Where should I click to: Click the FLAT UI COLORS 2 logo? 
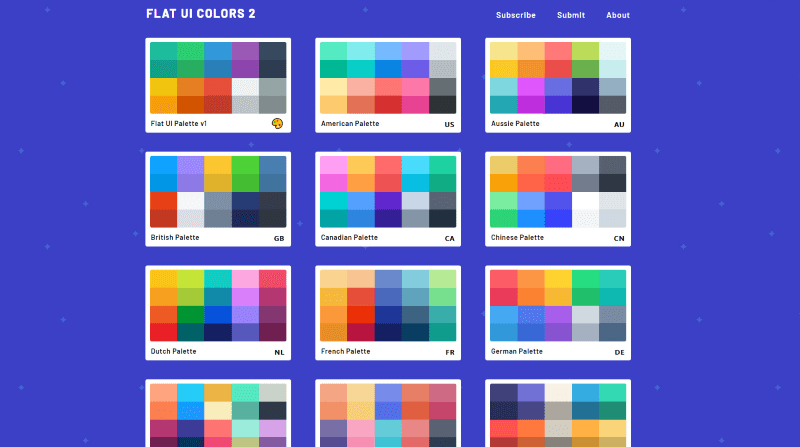click(201, 14)
